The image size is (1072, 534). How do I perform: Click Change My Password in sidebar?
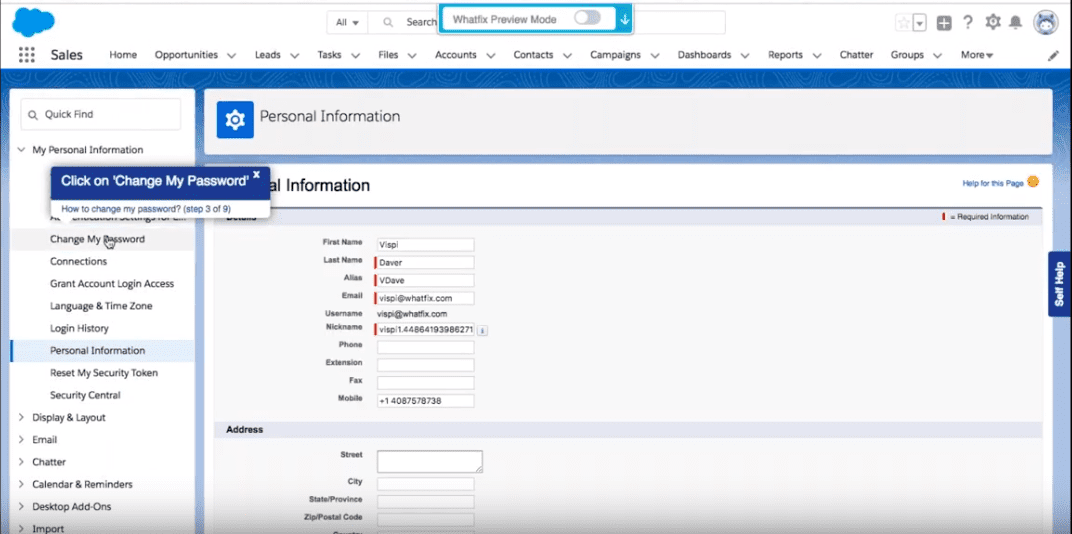click(97, 239)
